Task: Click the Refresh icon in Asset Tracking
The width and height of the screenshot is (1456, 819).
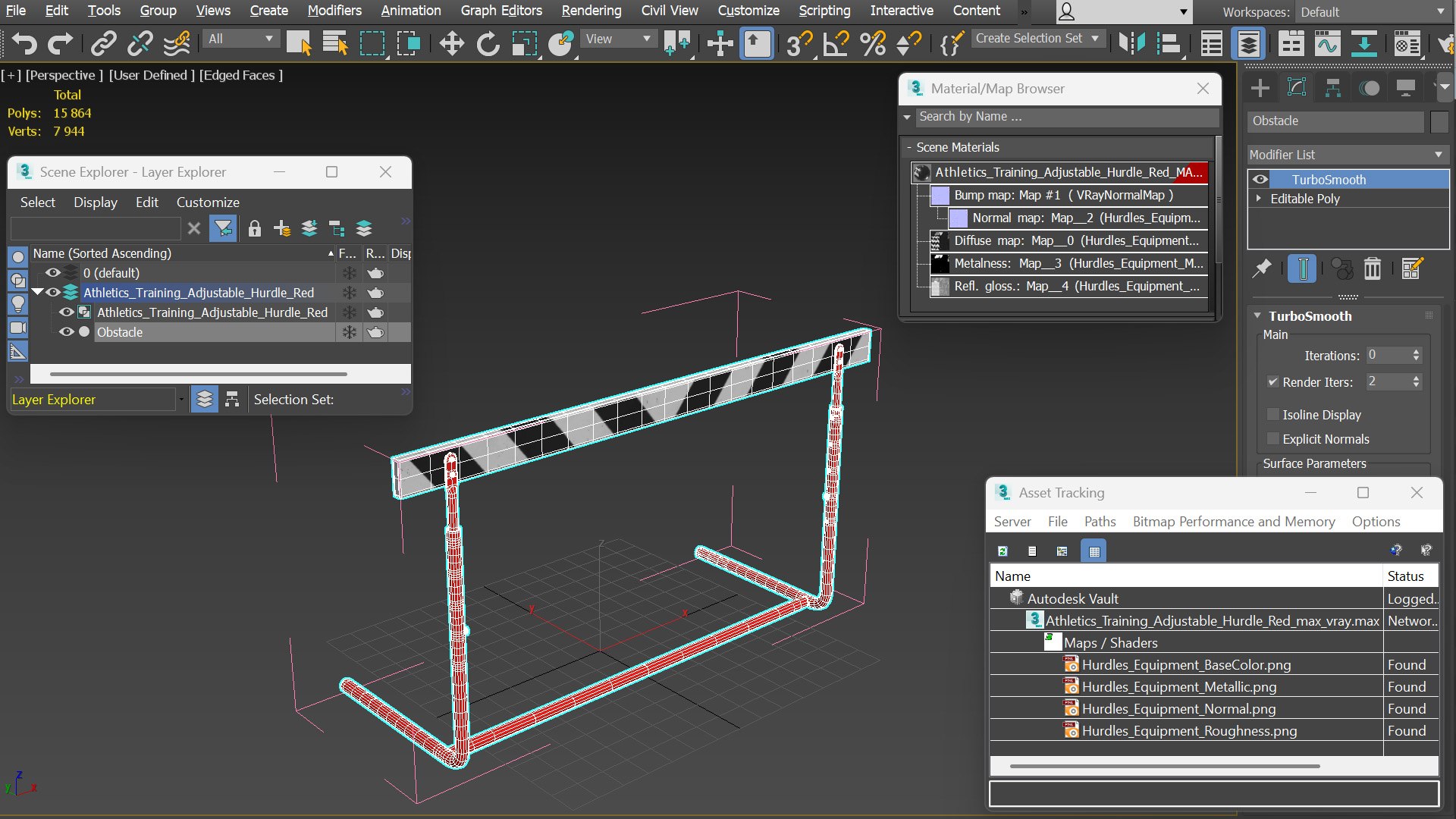Action: click(1003, 551)
